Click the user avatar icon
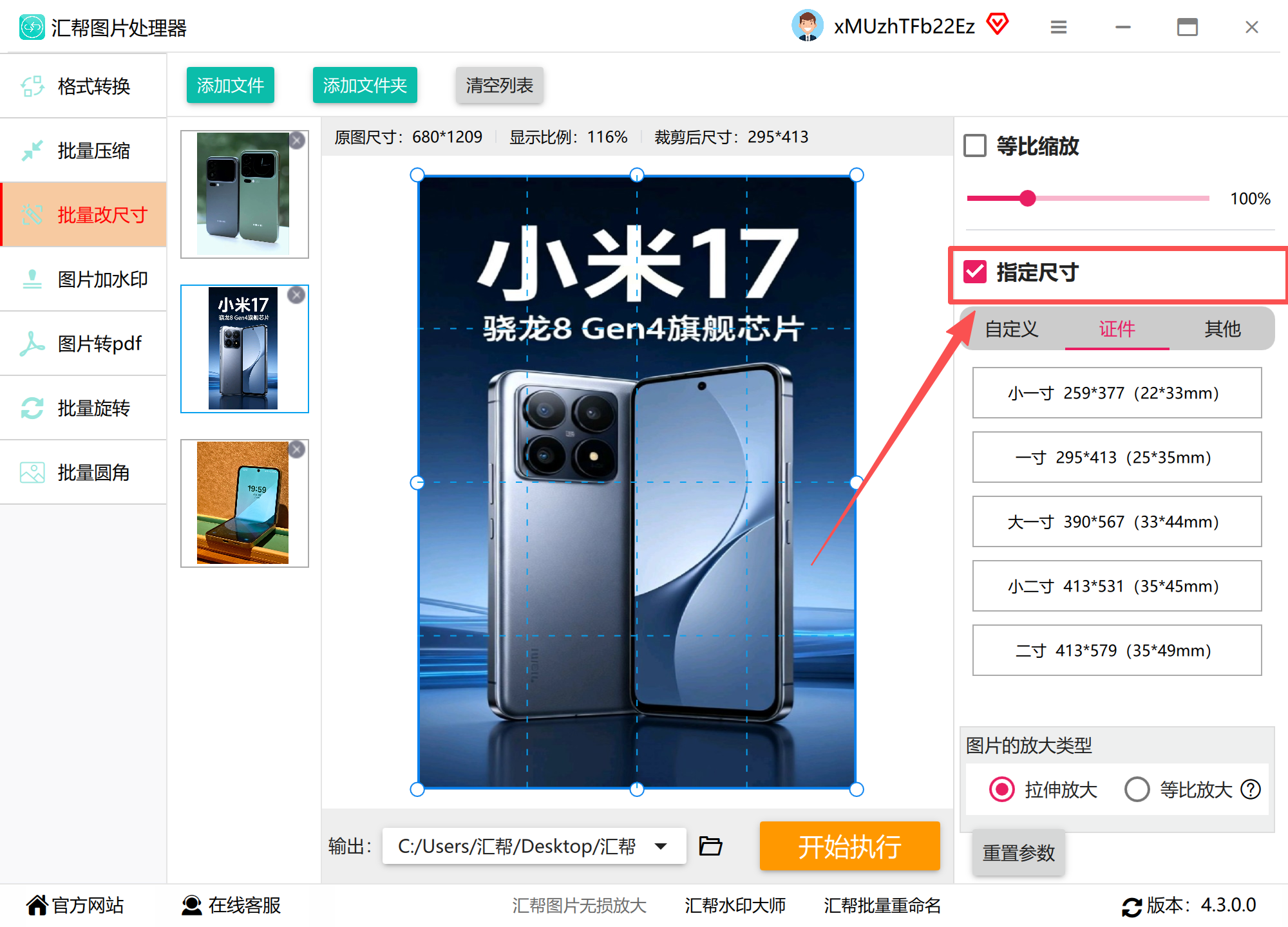The width and height of the screenshot is (1288, 927). tap(808, 26)
